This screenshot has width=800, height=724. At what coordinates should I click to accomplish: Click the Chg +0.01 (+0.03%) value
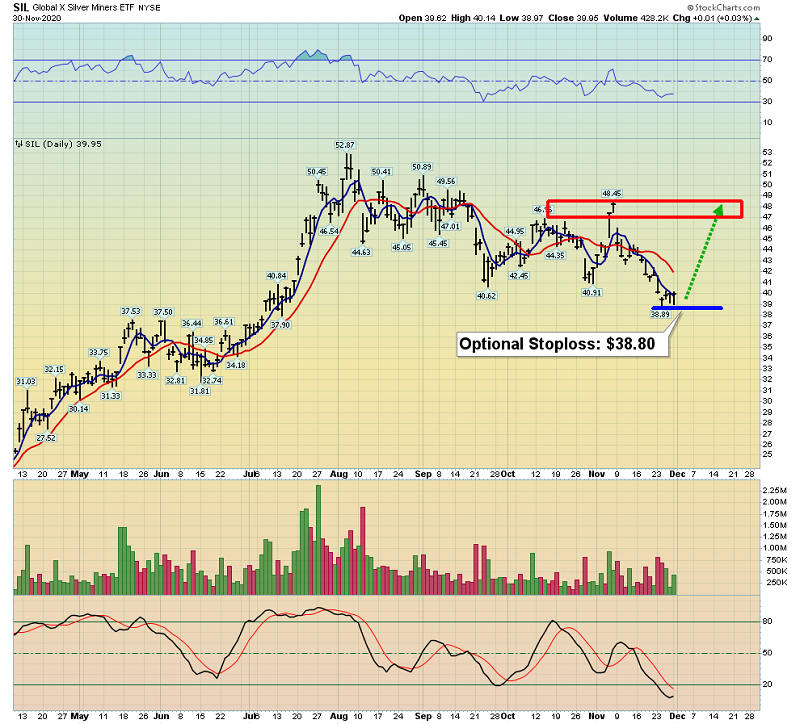[712, 18]
